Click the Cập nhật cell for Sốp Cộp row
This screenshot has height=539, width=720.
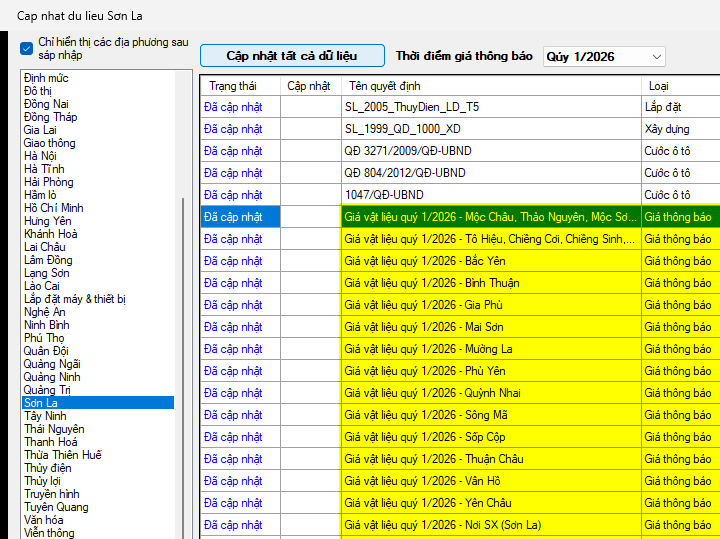310,437
